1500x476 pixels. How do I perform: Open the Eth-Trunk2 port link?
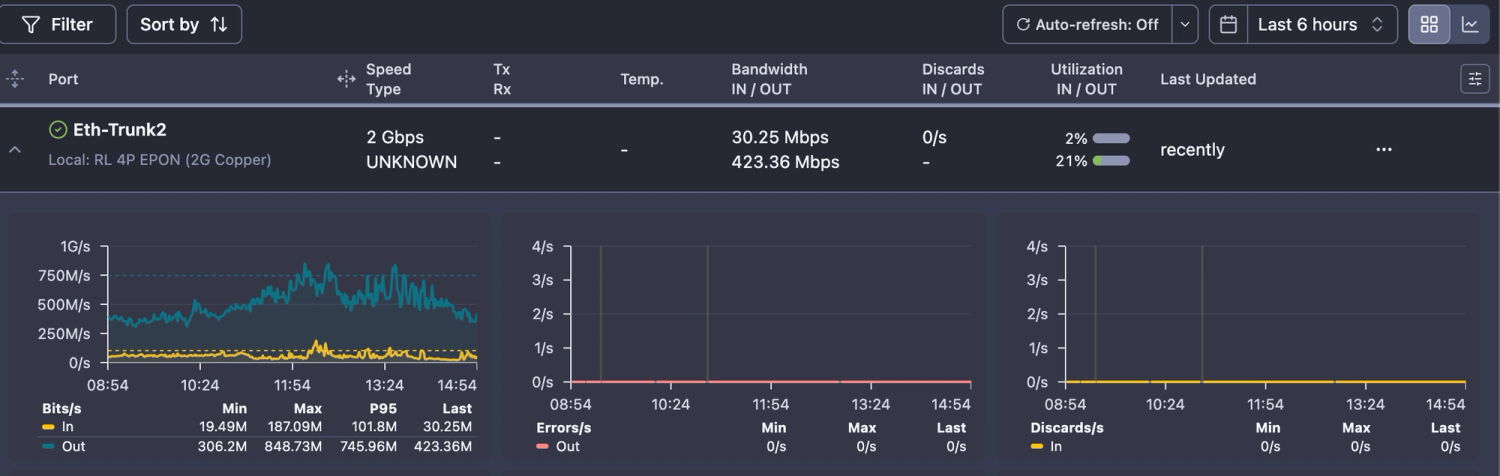coord(119,129)
